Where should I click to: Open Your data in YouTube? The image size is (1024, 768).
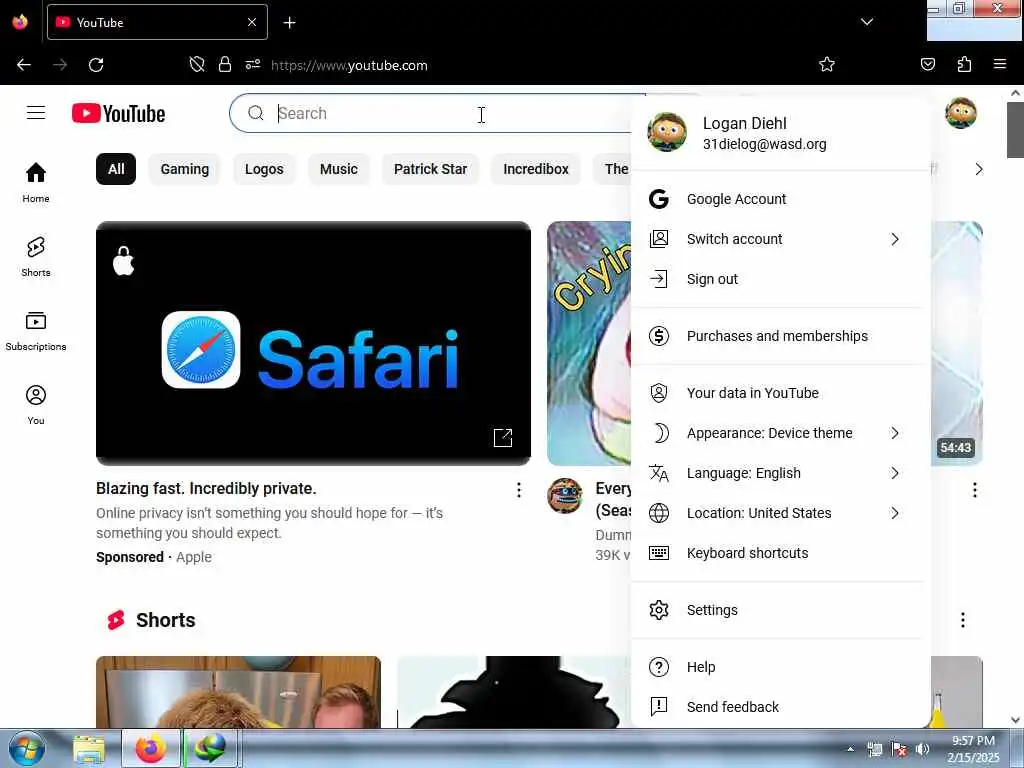pos(780,393)
